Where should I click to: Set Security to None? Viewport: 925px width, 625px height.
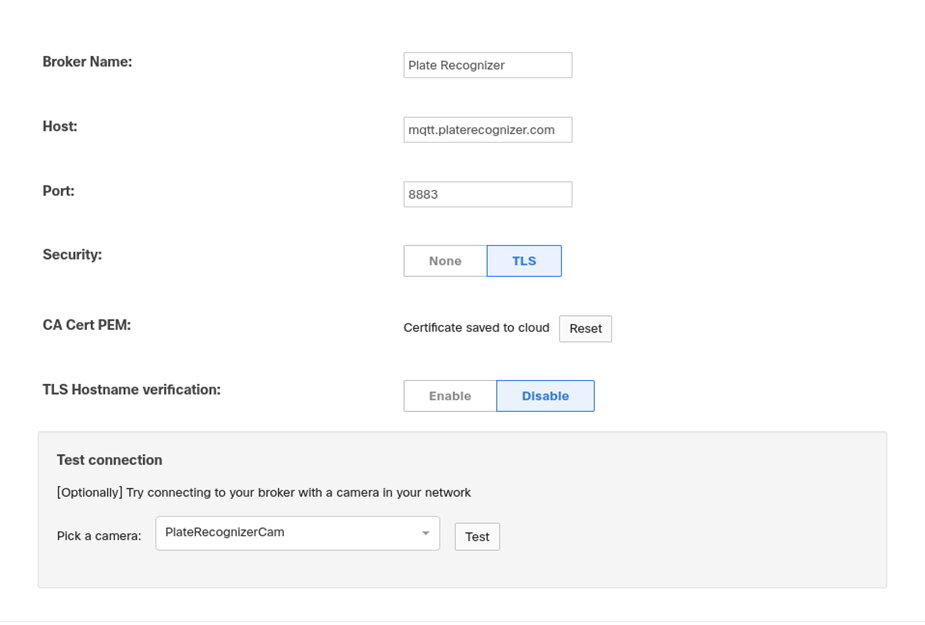(445, 261)
